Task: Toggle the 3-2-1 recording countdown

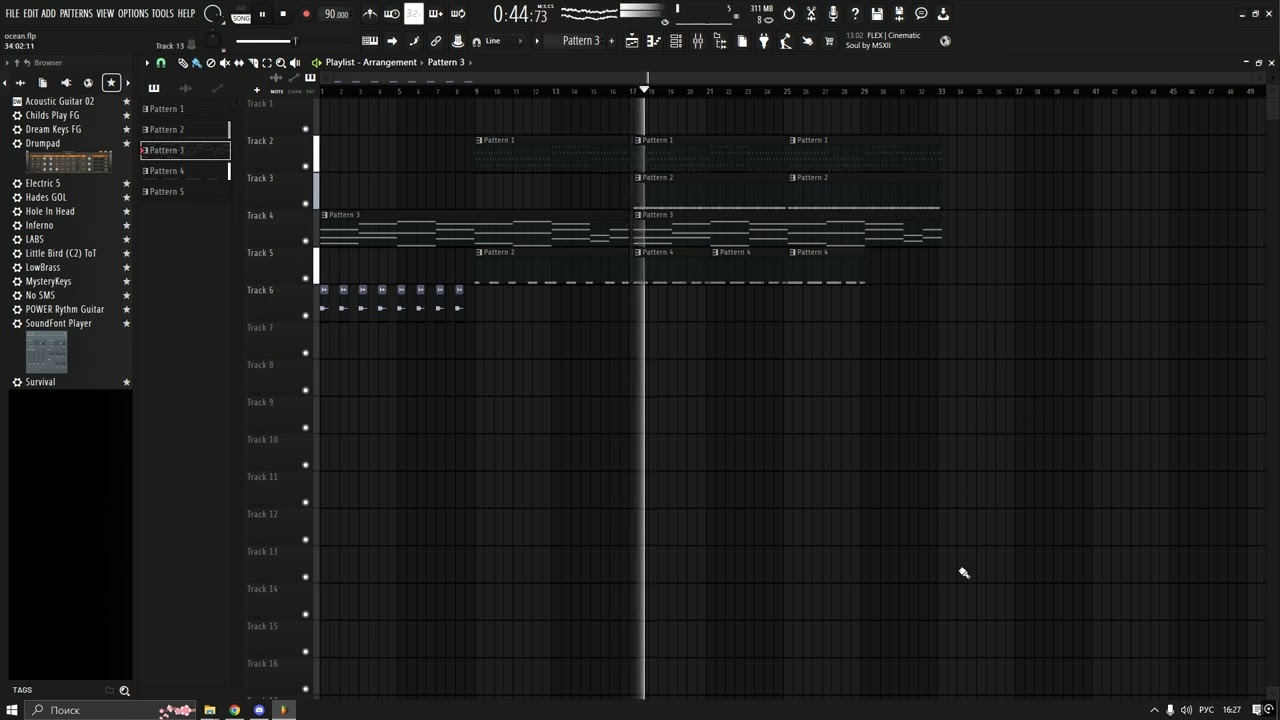Action: (x=413, y=14)
